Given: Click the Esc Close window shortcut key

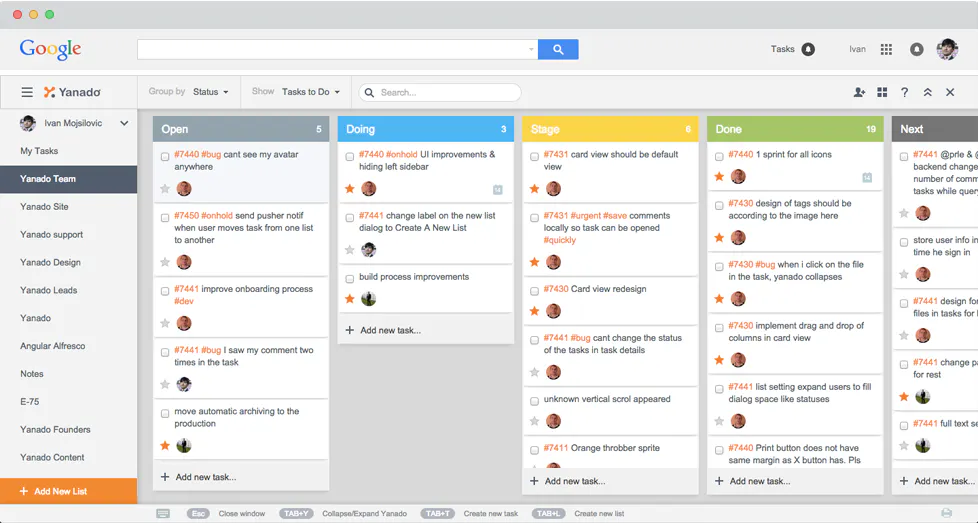Looking at the screenshot, I should pyautogui.click(x=198, y=514).
